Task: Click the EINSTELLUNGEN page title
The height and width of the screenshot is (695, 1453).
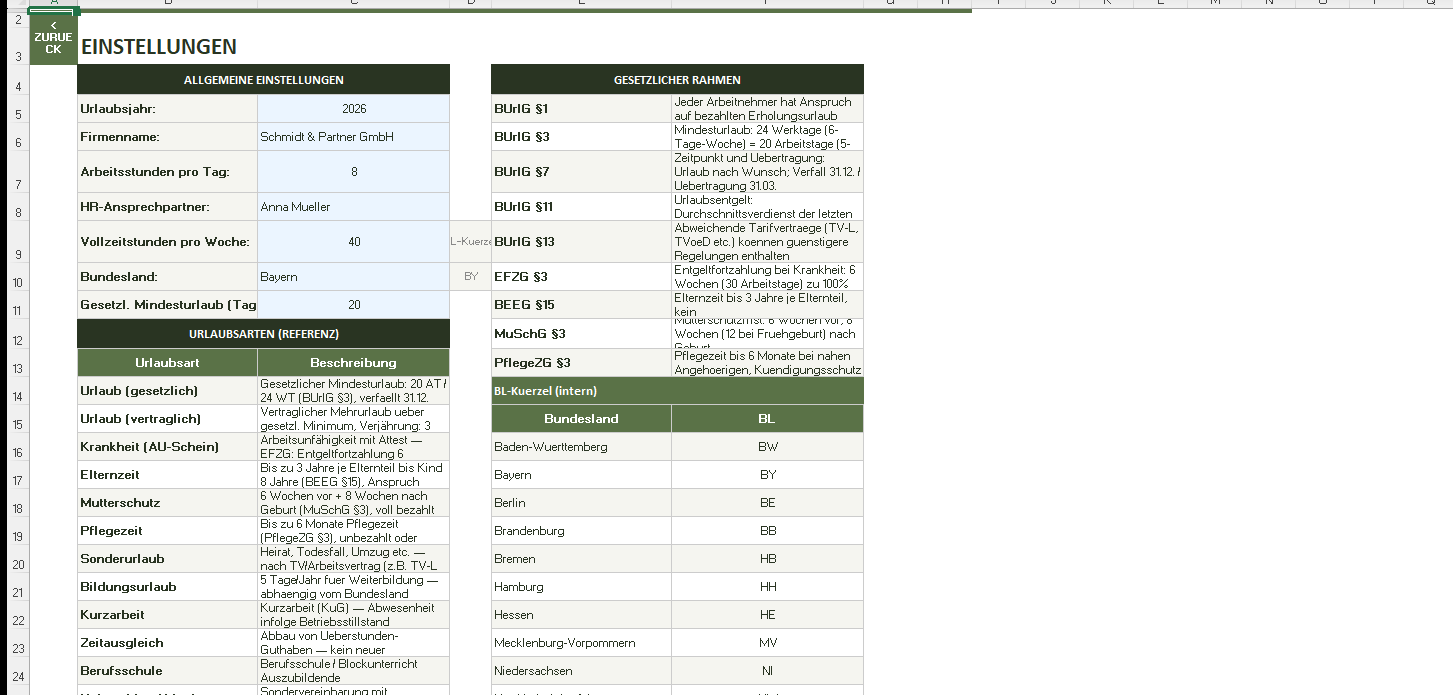Action: click(158, 47)
